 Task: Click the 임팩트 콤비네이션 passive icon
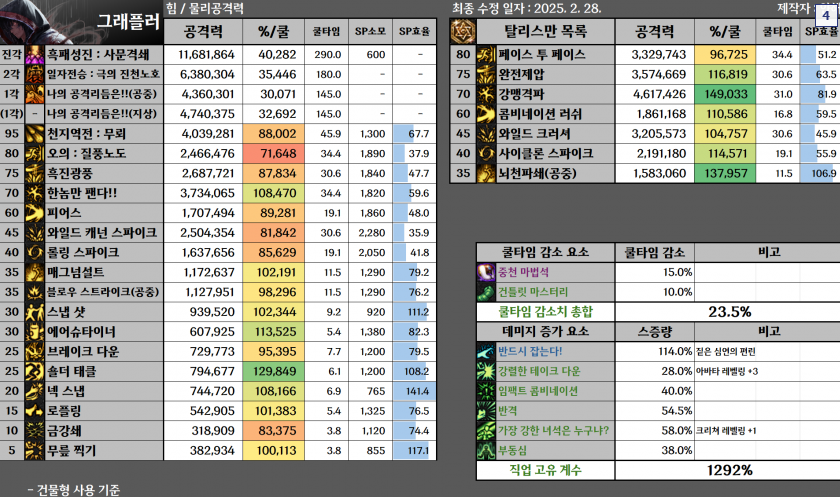[x=487, y=391]
